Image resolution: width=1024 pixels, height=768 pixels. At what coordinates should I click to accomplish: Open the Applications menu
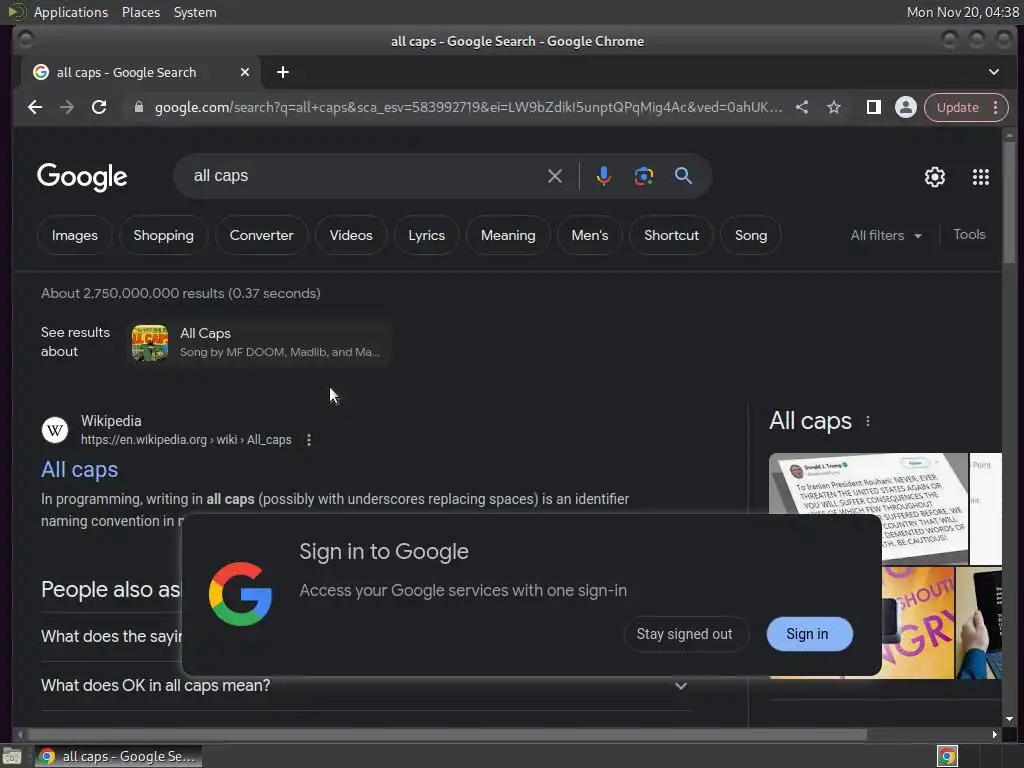click(x=71, y=12)
